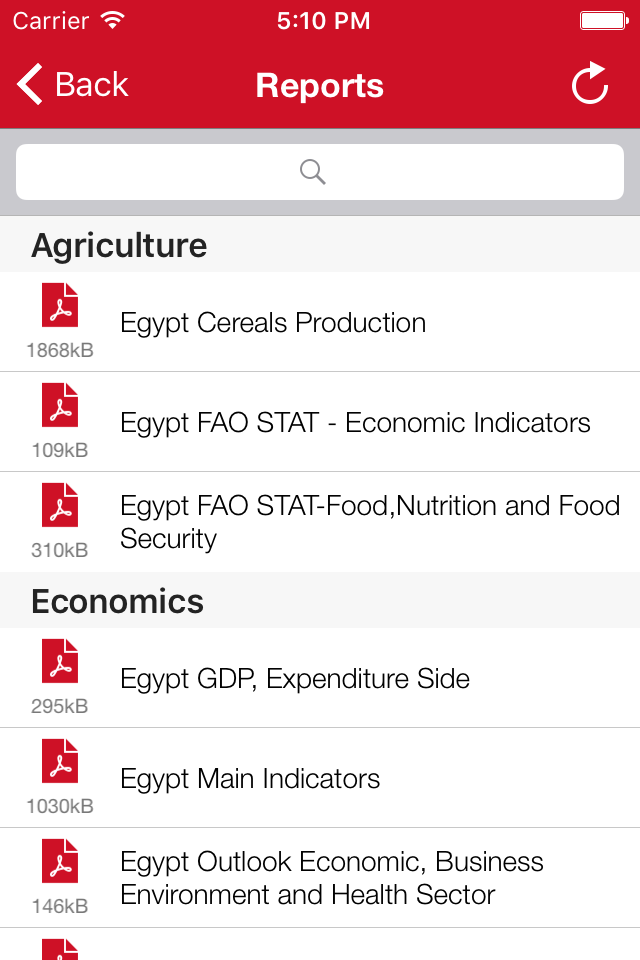Open Egypt Outlook Economic, Business Environment report
This screenshot has height=960, width=640.
tap(331, 878)
